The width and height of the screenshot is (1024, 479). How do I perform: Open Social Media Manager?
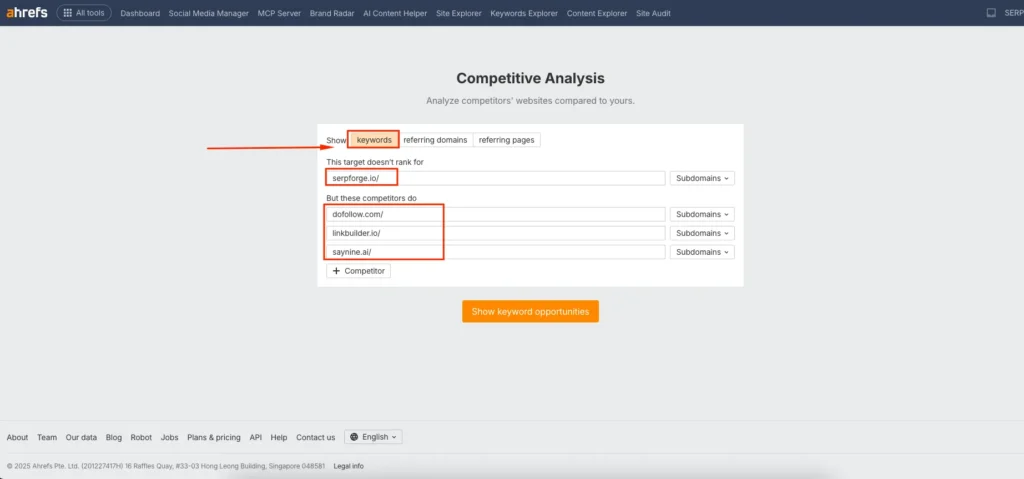pos(209,13)
